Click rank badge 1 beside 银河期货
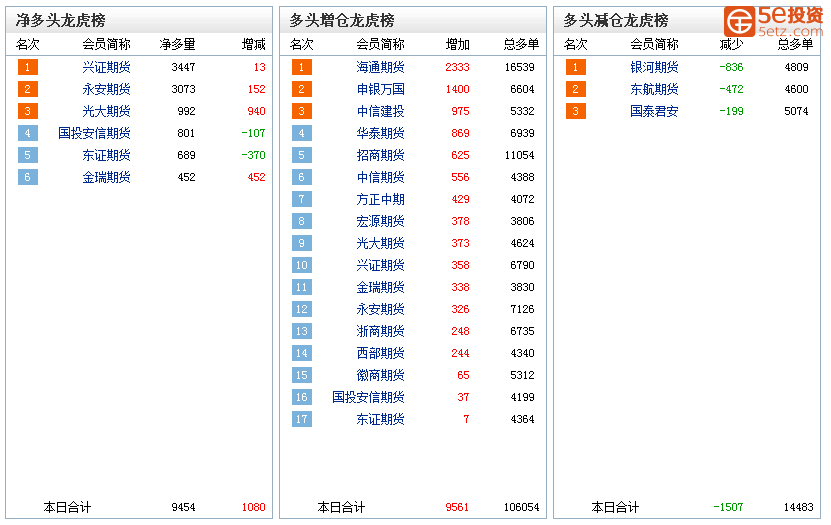Image resolution: width=831 pixels, height=525 pixels. [576, 67]
